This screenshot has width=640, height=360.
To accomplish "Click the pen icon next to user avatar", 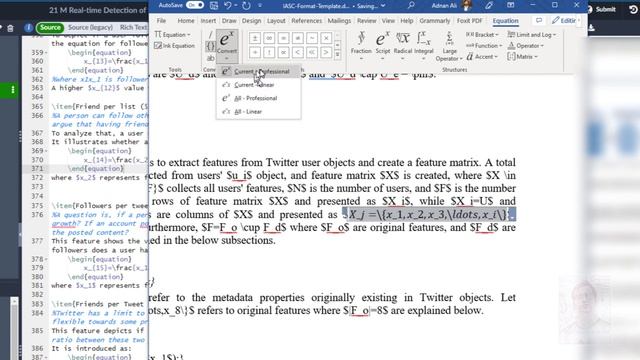I will coord(489,5).
